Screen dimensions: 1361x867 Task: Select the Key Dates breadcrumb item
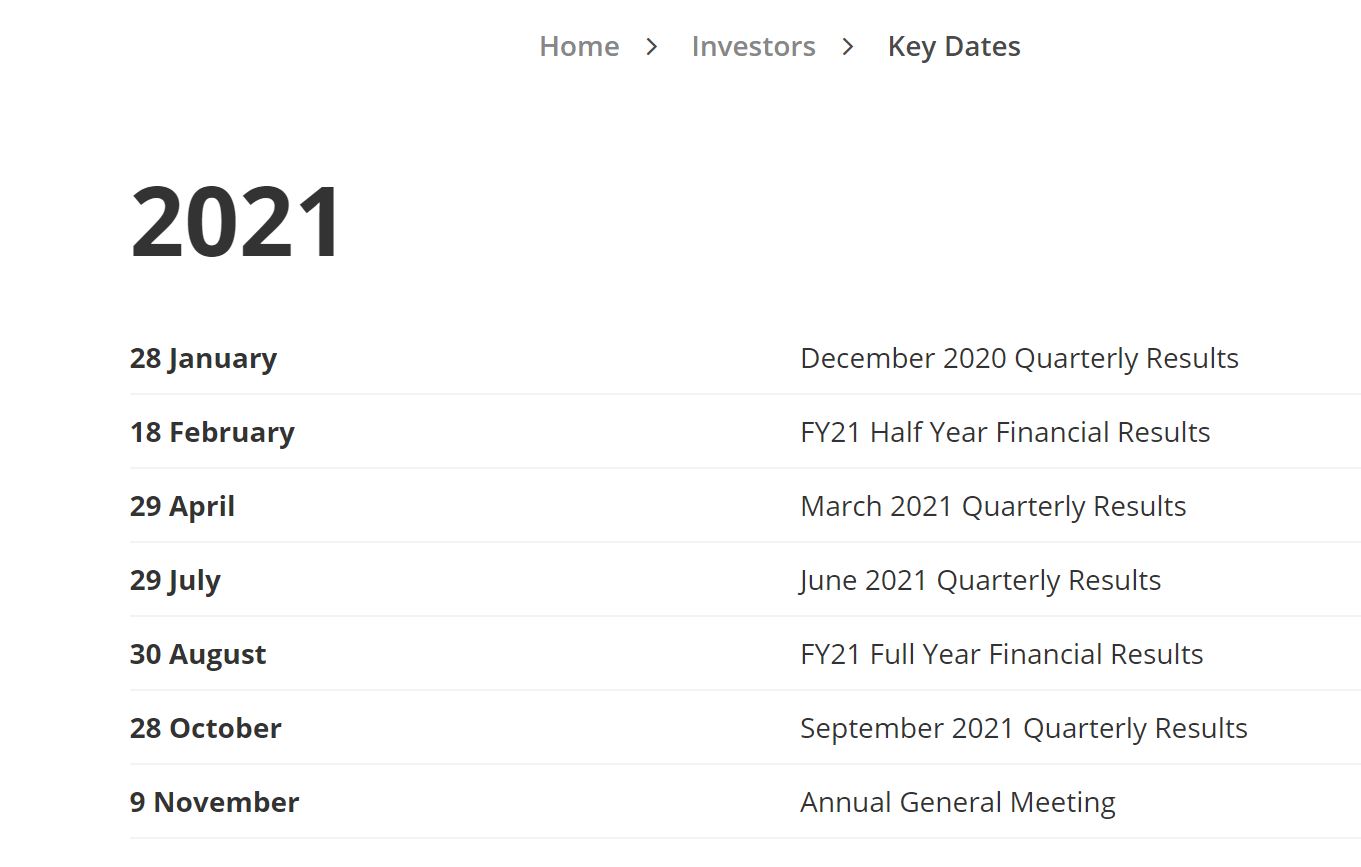tap(954, 47)
